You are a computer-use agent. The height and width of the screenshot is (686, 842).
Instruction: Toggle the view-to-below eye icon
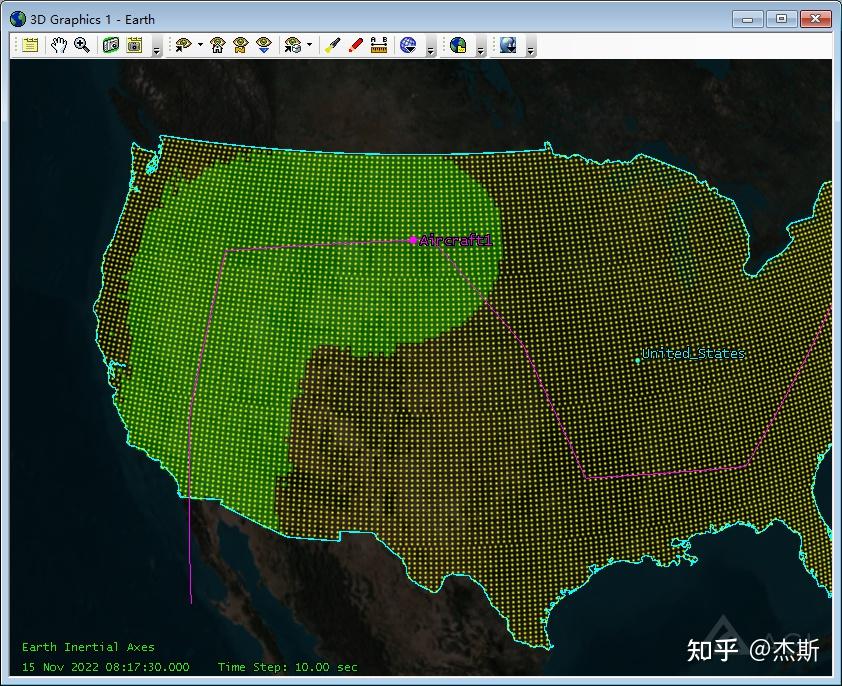(x=264, y=45)
